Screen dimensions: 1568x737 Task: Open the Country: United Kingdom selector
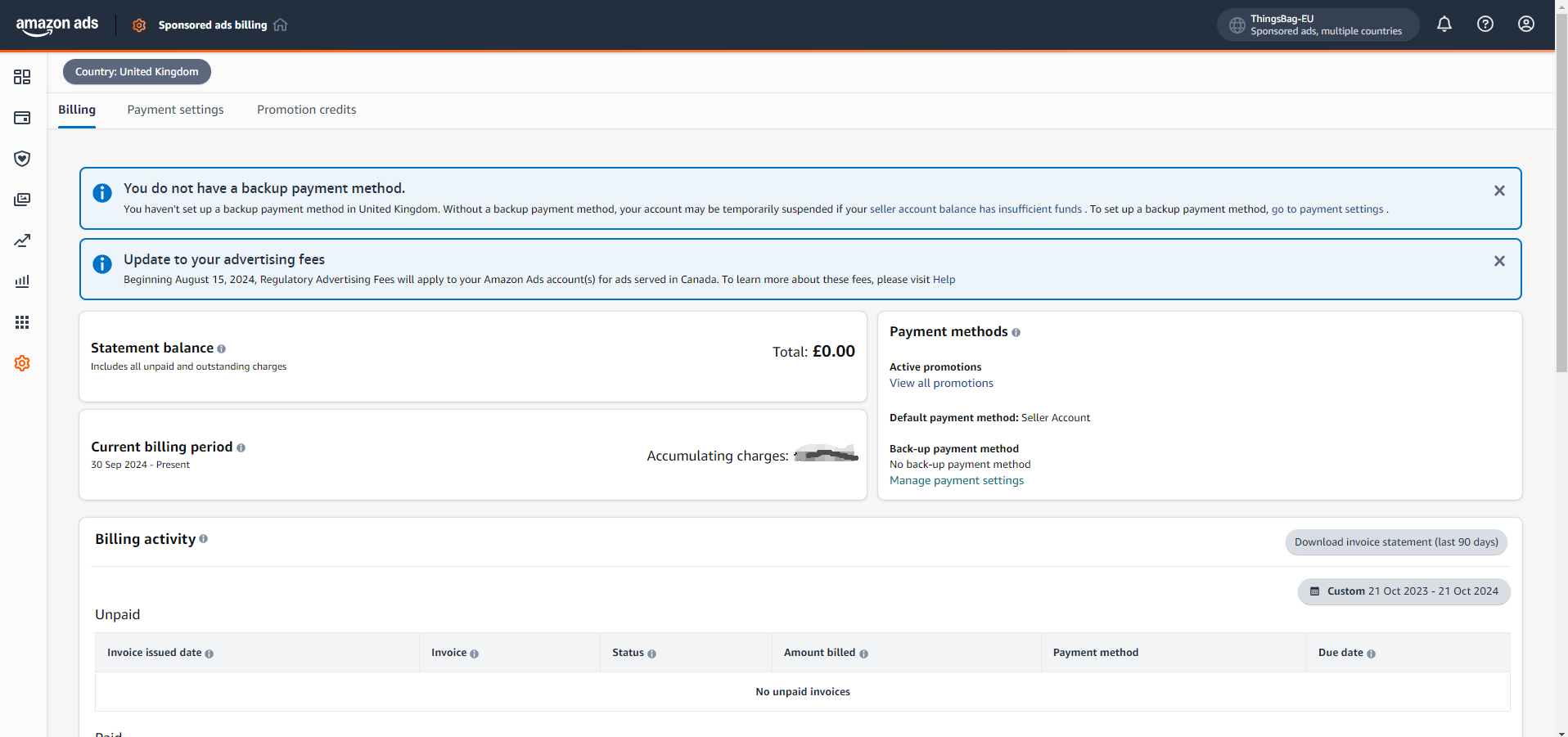(x=137, y=72)
